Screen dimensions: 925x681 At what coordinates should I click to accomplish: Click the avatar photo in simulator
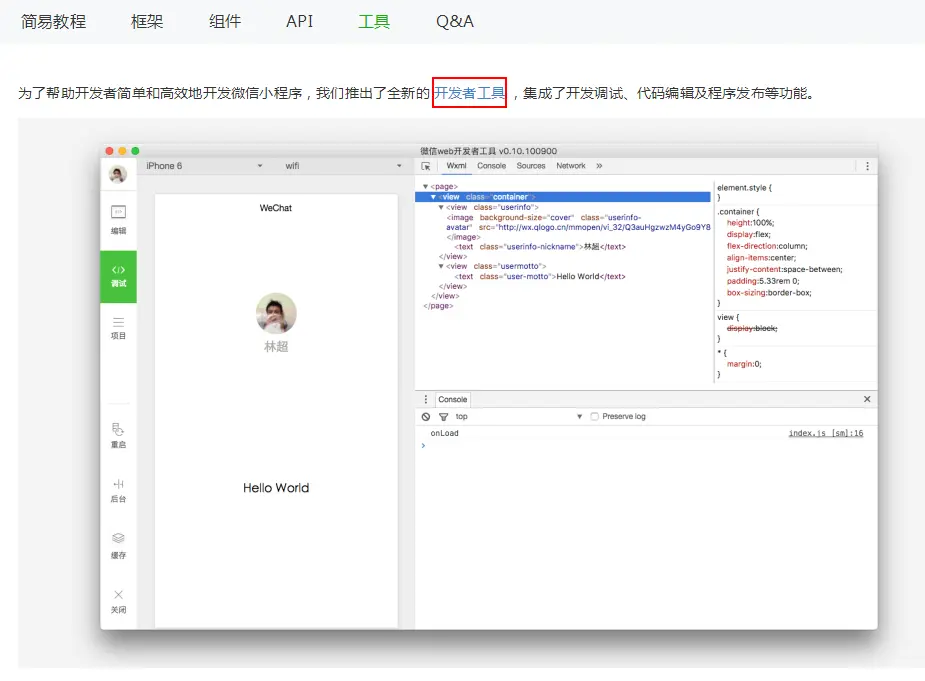click(276, 313)
